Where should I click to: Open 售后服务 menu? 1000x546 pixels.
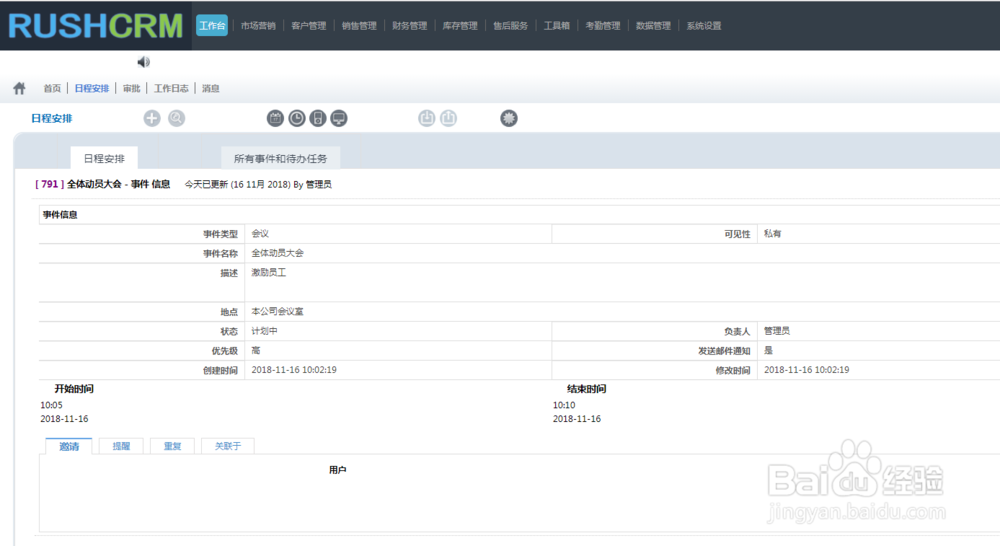pos(510,26)
